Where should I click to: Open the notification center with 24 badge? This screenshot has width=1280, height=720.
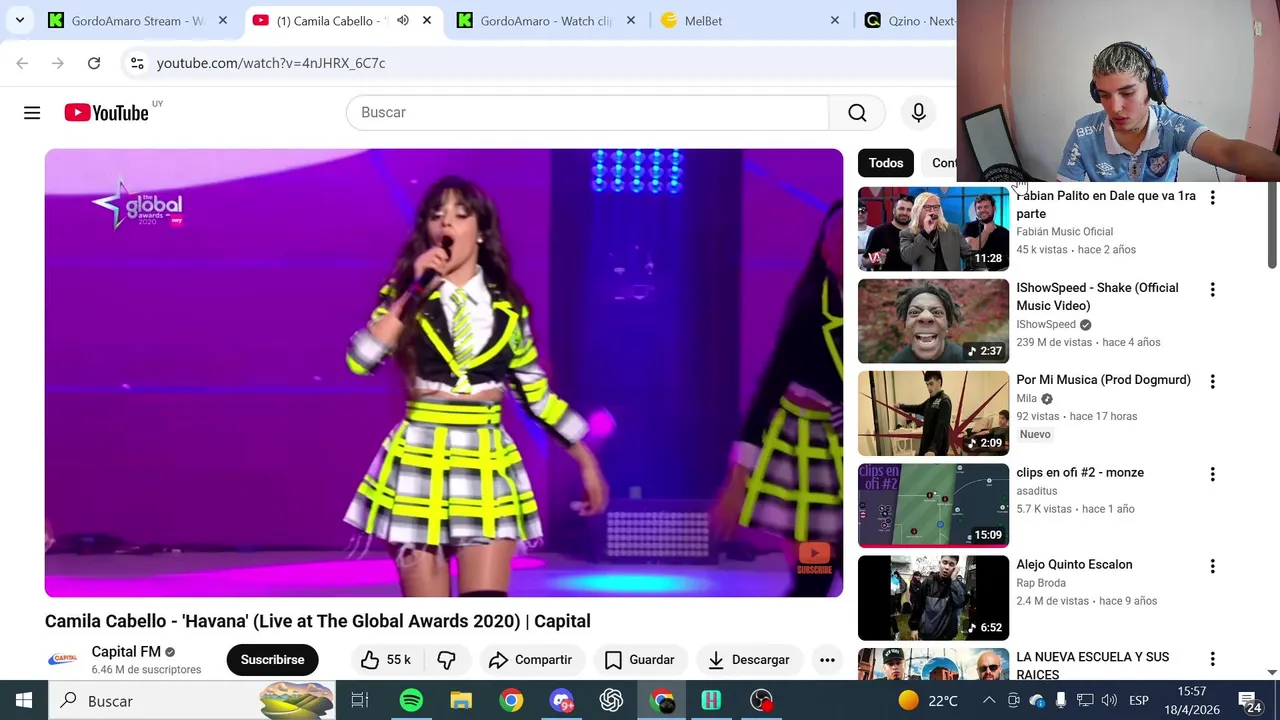(1249, 701)
